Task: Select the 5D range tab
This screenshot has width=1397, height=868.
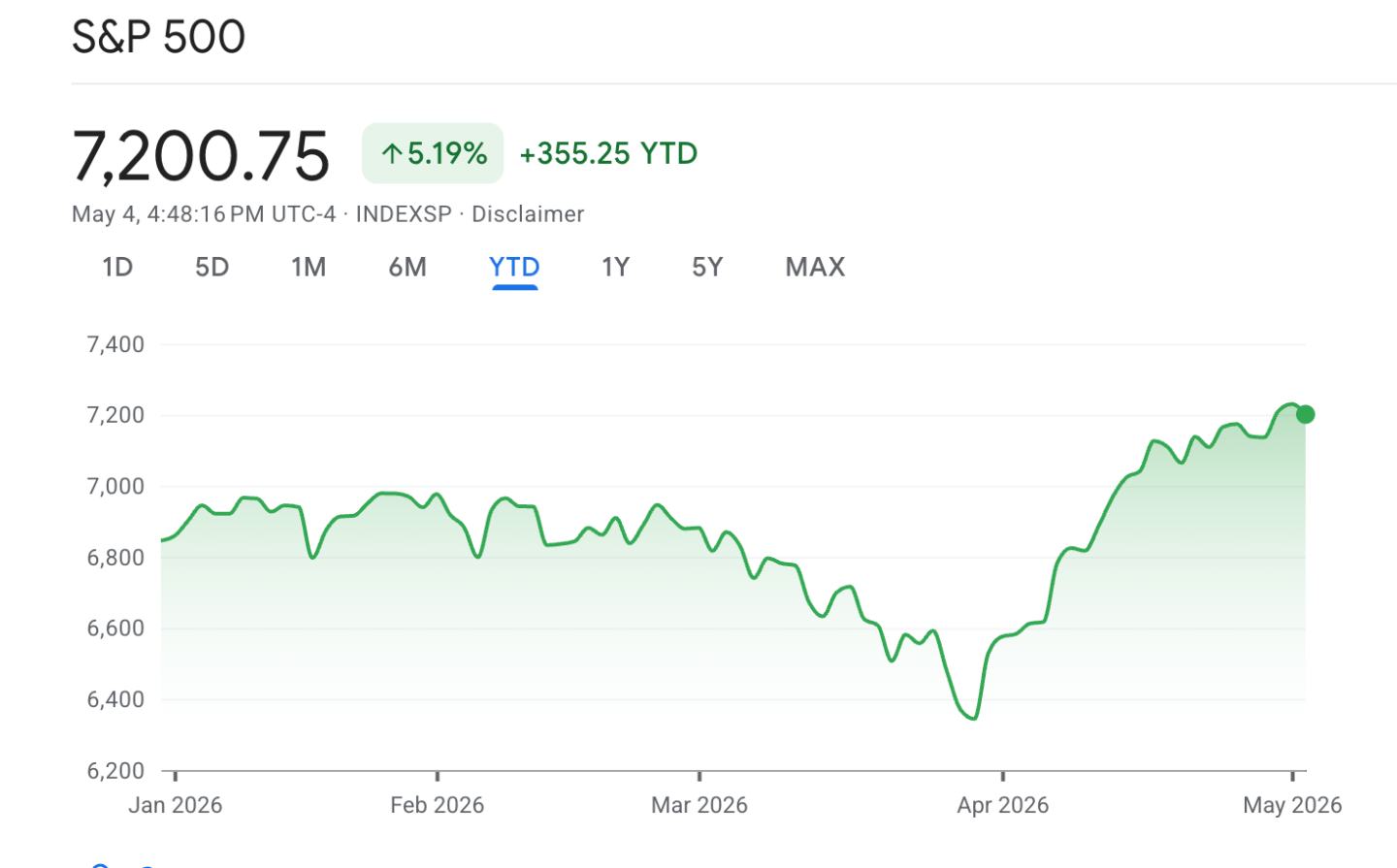Action: coord(211,267)
